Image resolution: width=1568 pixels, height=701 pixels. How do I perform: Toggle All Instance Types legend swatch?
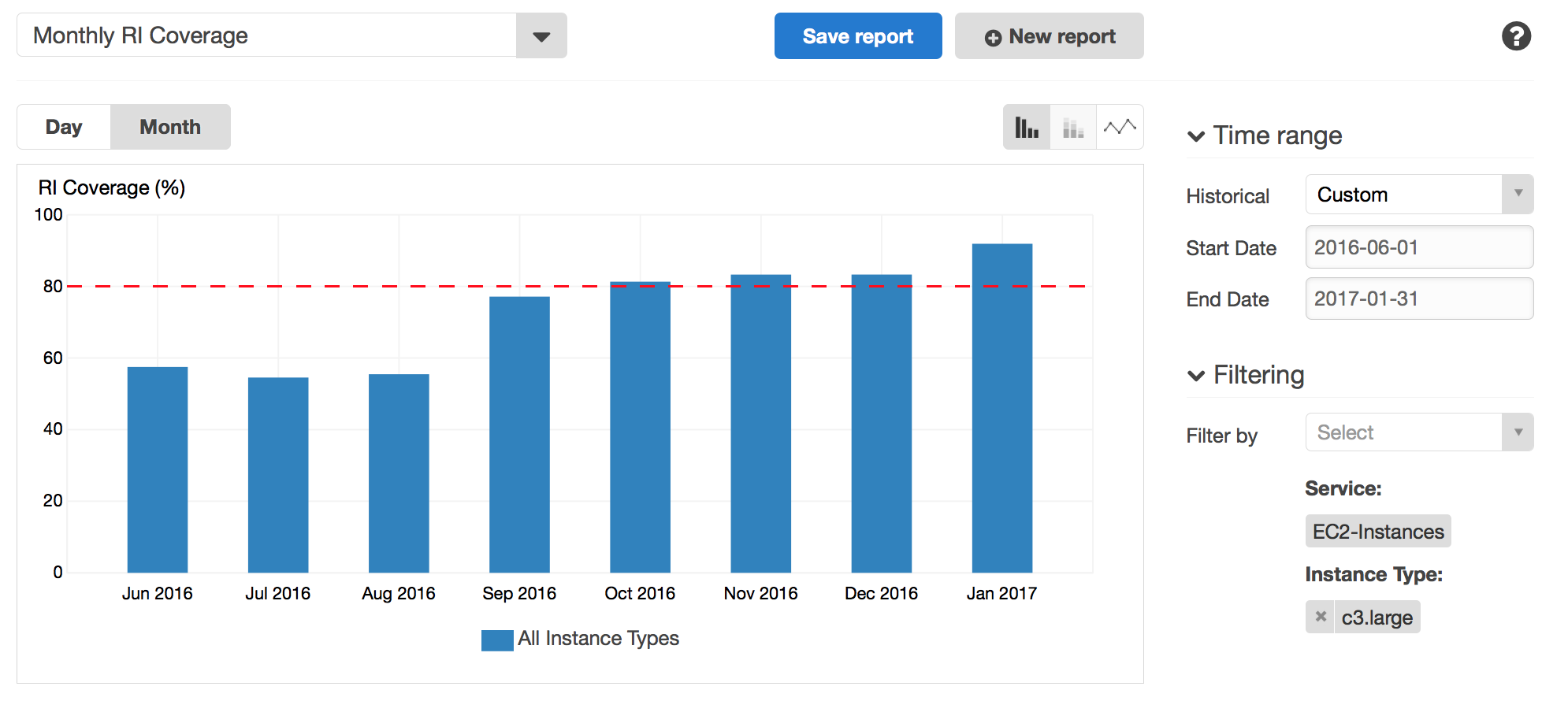click(x=497, y=640)
